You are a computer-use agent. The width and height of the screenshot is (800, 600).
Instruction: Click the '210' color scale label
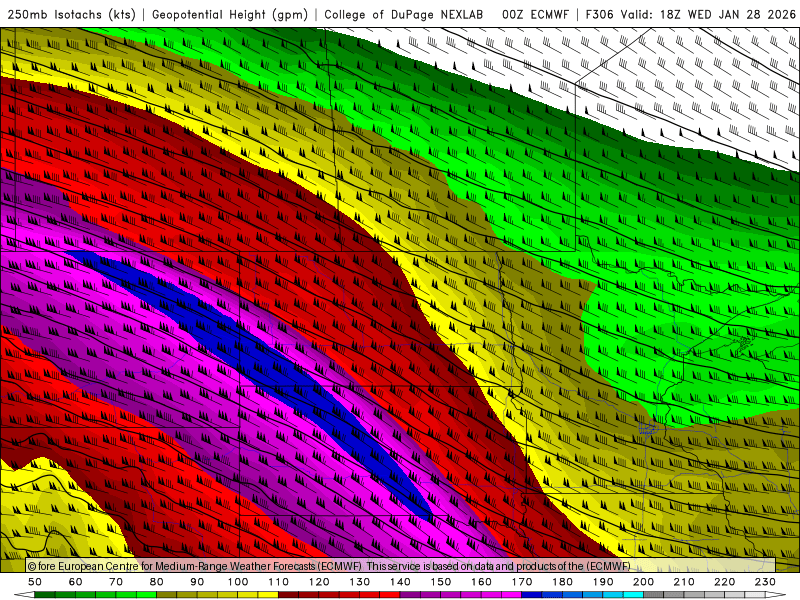[684, 582]
